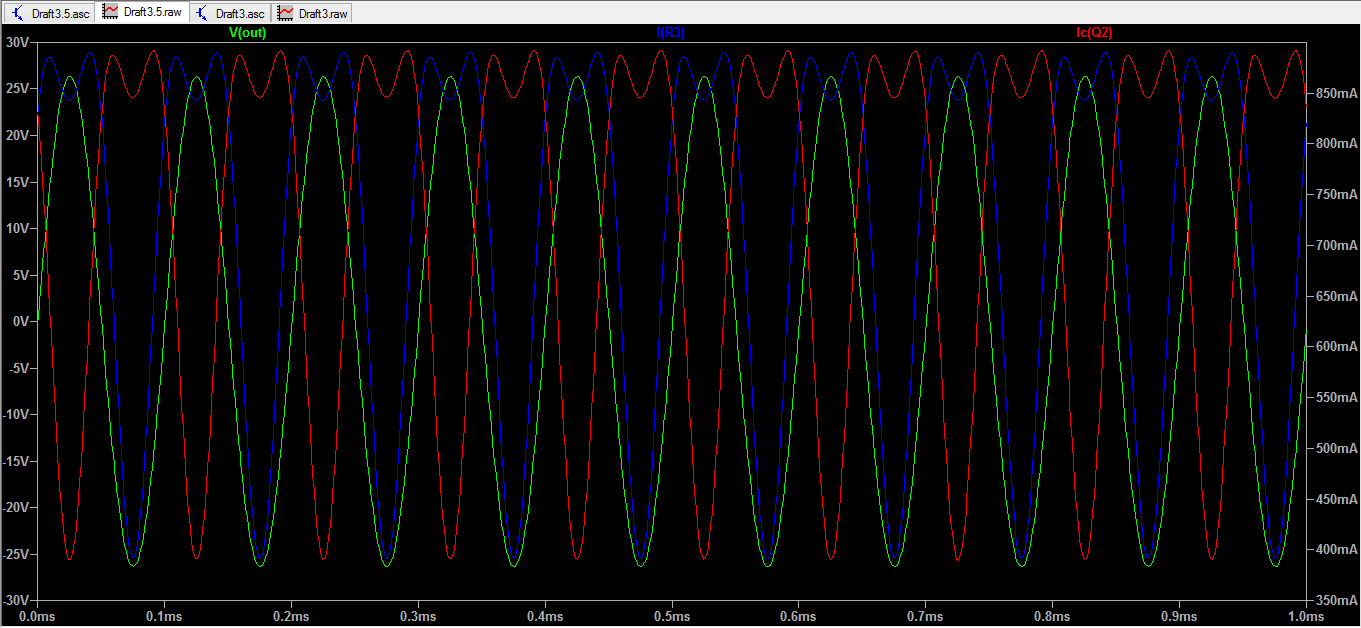Click the Draft3.asc schematic icon

tap(203, 13)
